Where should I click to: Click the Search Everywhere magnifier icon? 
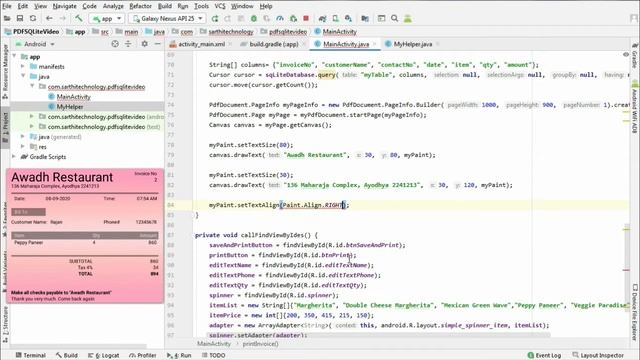click(x=394, y=18)
